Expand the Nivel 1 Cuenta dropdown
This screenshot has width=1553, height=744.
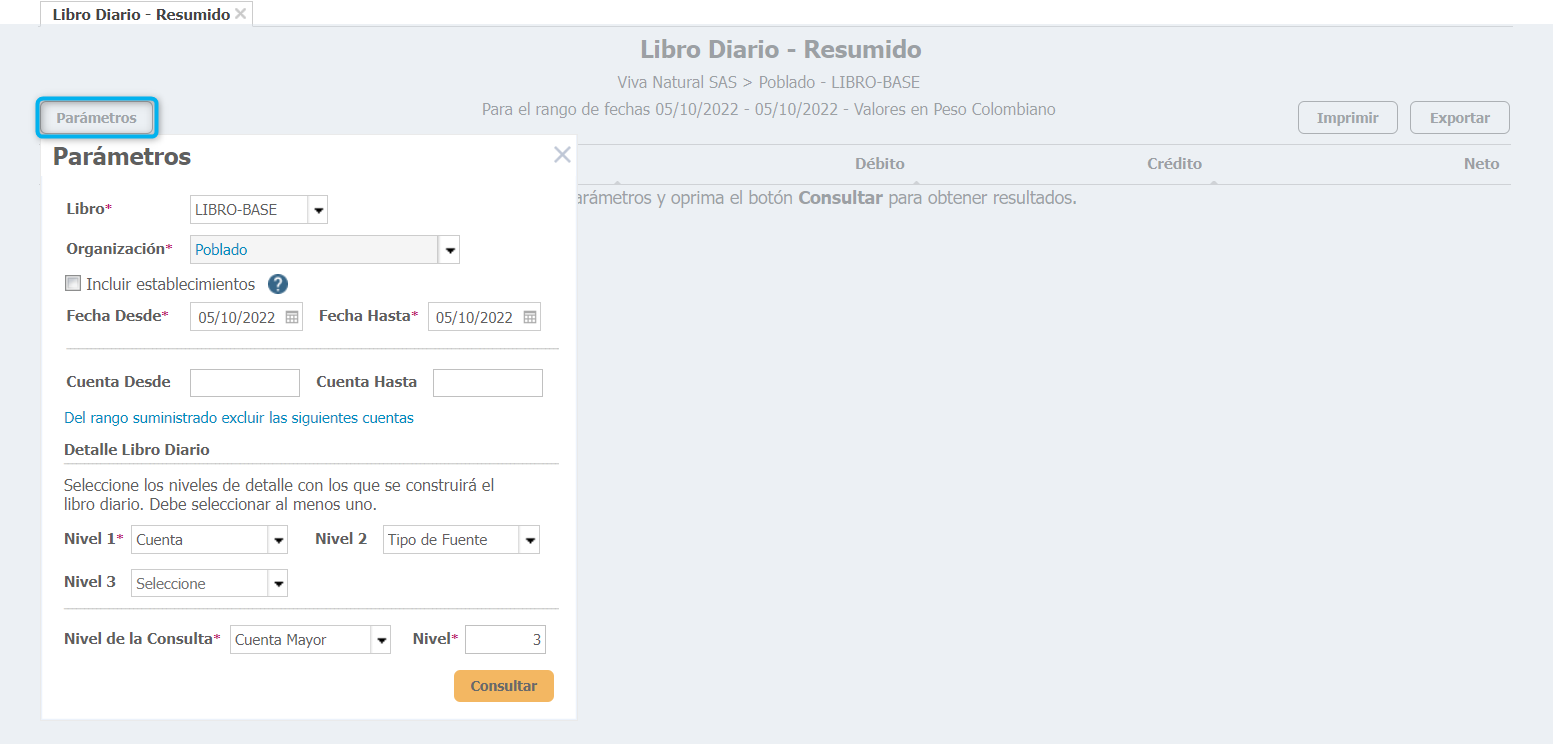tap(278, 540)
